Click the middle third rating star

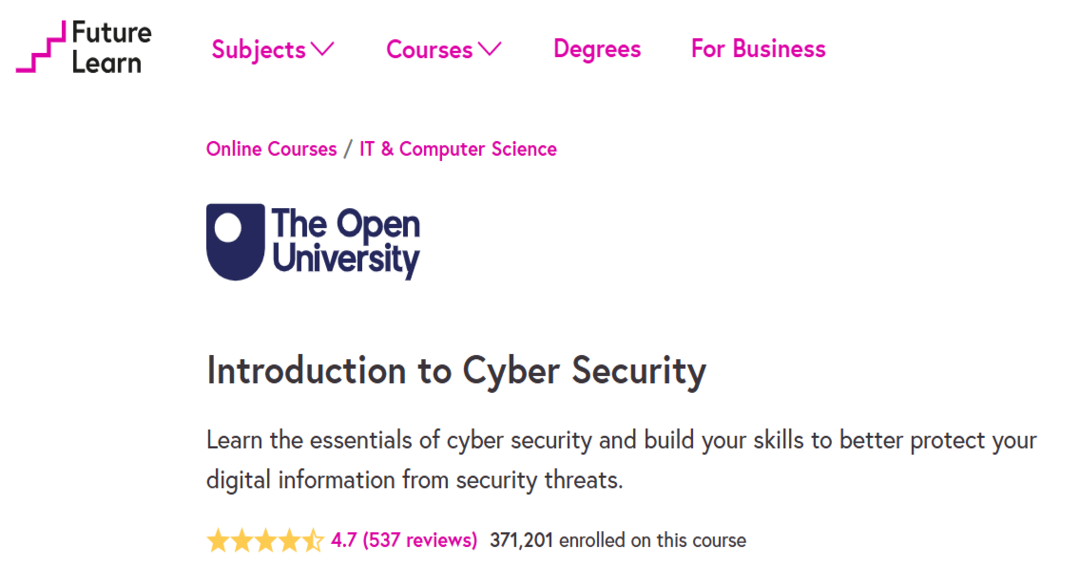click(265, 541)
